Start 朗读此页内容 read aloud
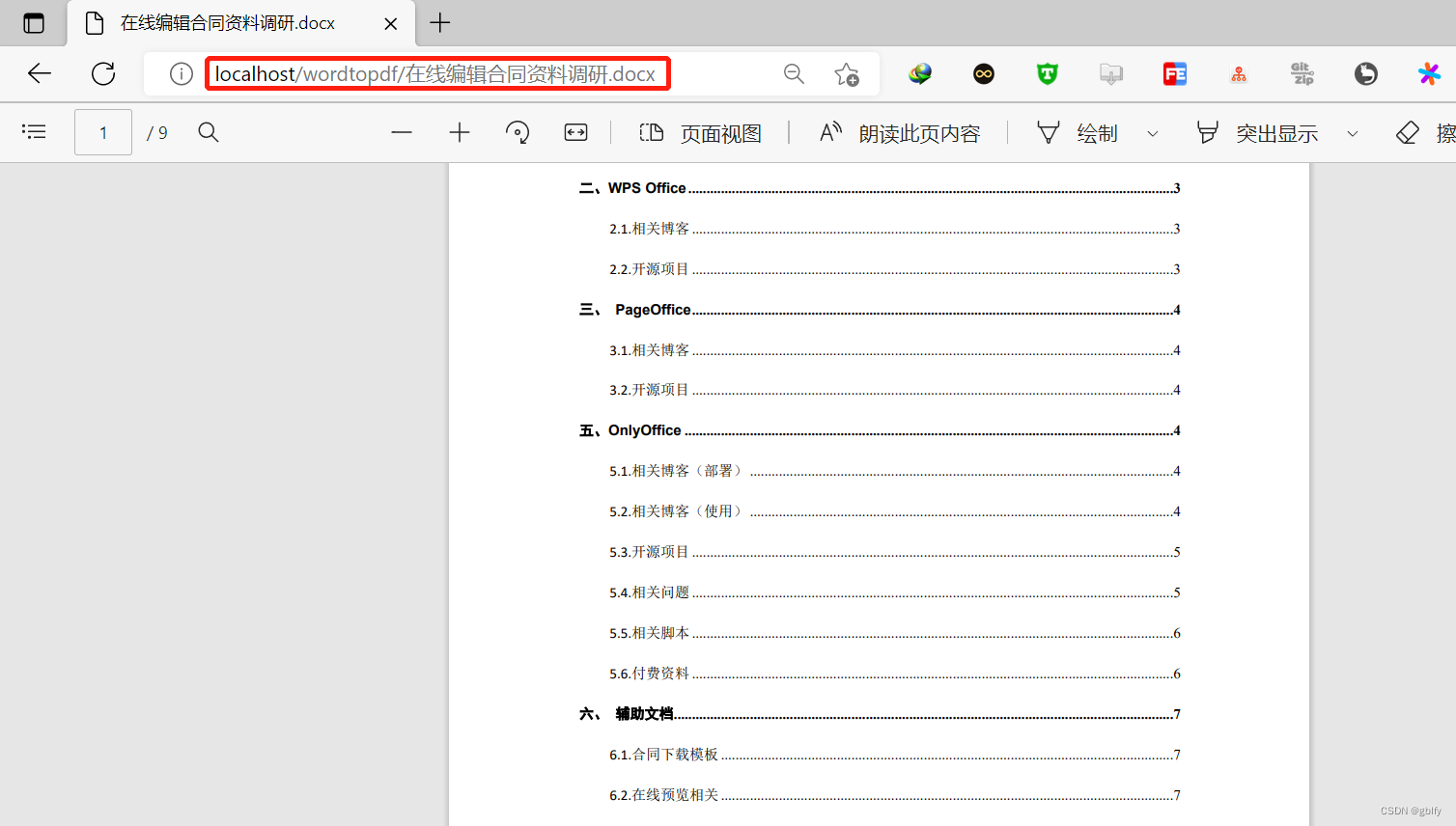 [900, 133]
